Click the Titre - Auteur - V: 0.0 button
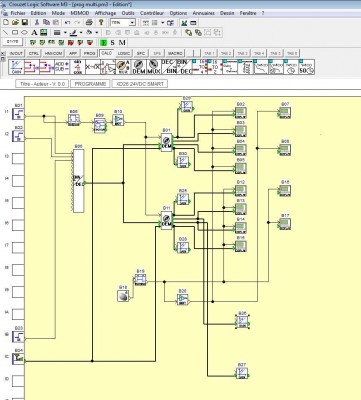 [x=42, y=84]
